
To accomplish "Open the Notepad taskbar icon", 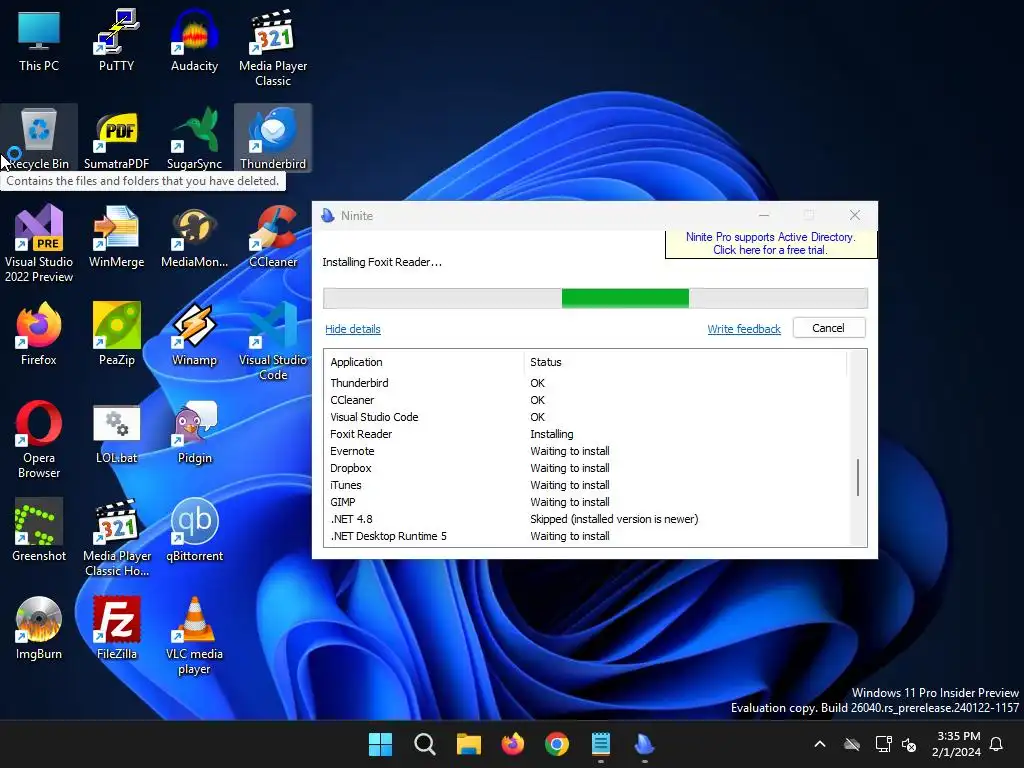I will point(601,744).
